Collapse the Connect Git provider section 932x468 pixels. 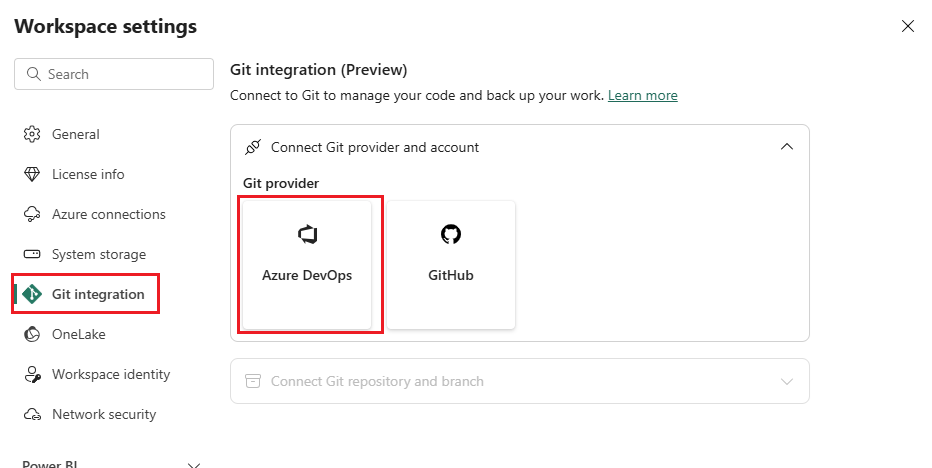click(787, 147)
